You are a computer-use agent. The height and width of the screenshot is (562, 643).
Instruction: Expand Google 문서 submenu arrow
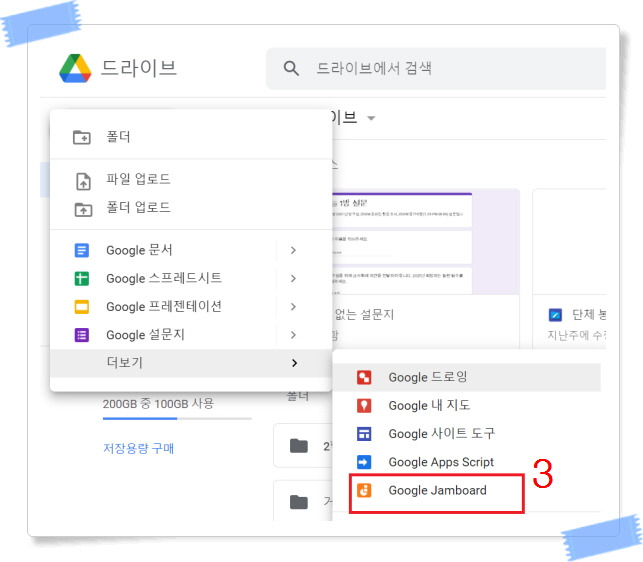coord(293,250)
